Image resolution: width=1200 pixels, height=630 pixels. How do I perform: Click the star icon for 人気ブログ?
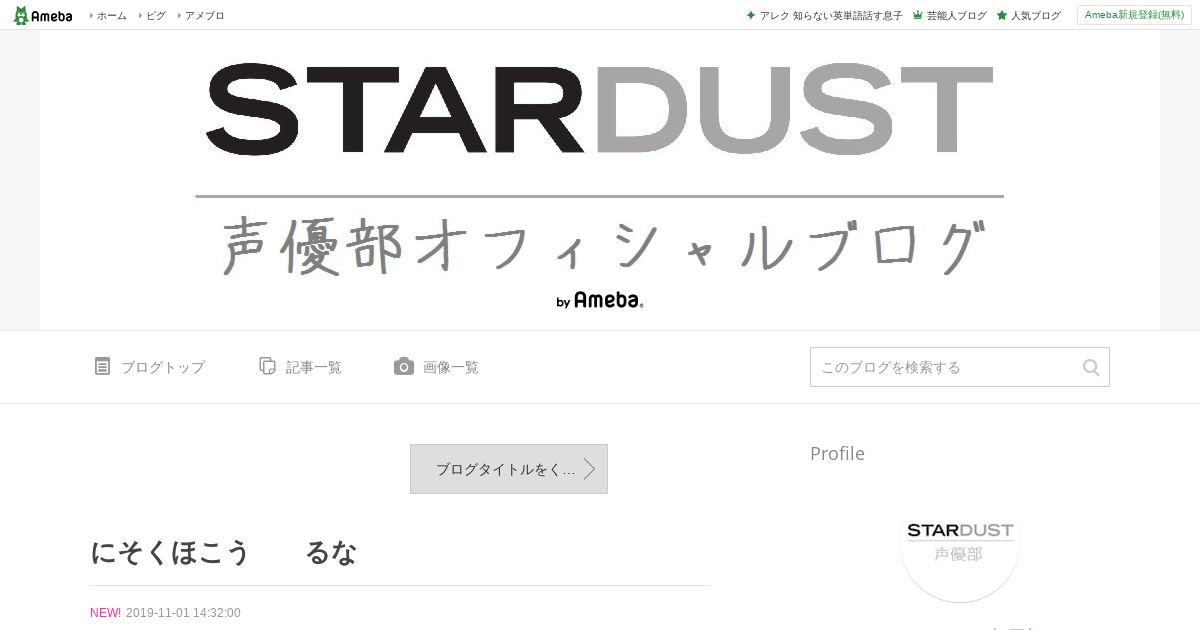pyautogui.click(x=1001, y=16)
